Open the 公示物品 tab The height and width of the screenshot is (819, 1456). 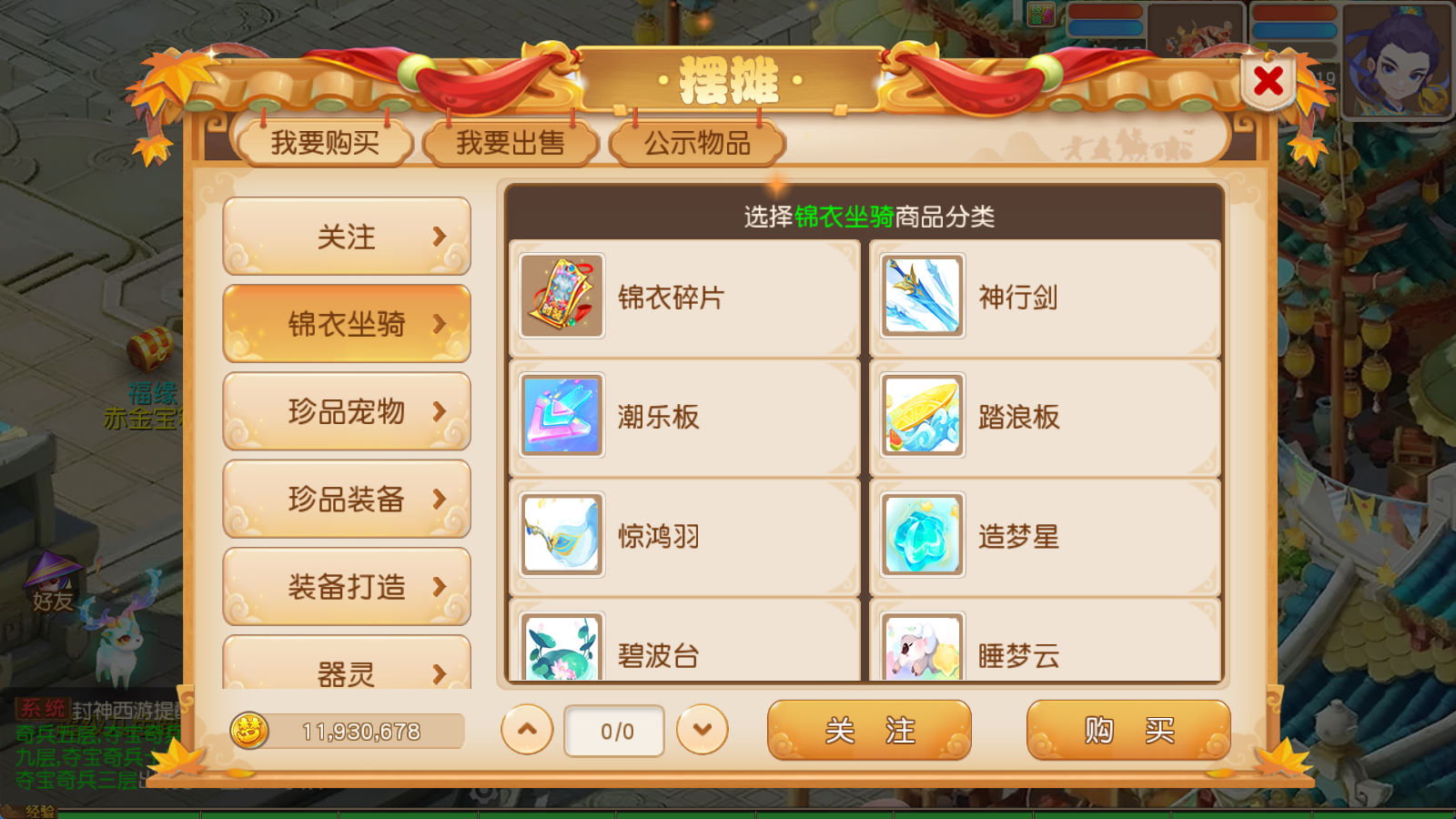[697, 143]
